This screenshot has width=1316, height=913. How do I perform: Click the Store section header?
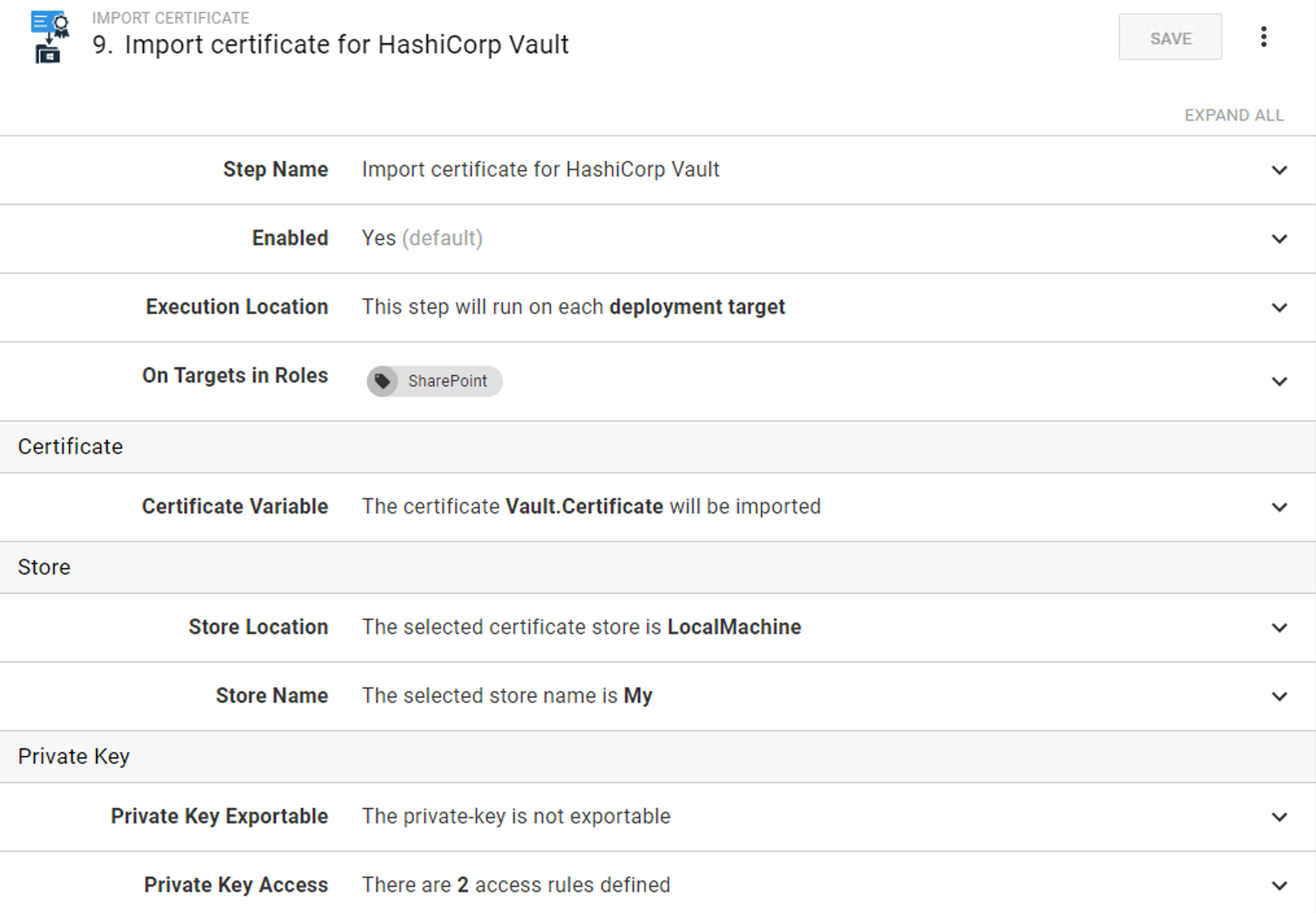click(44, 567)
